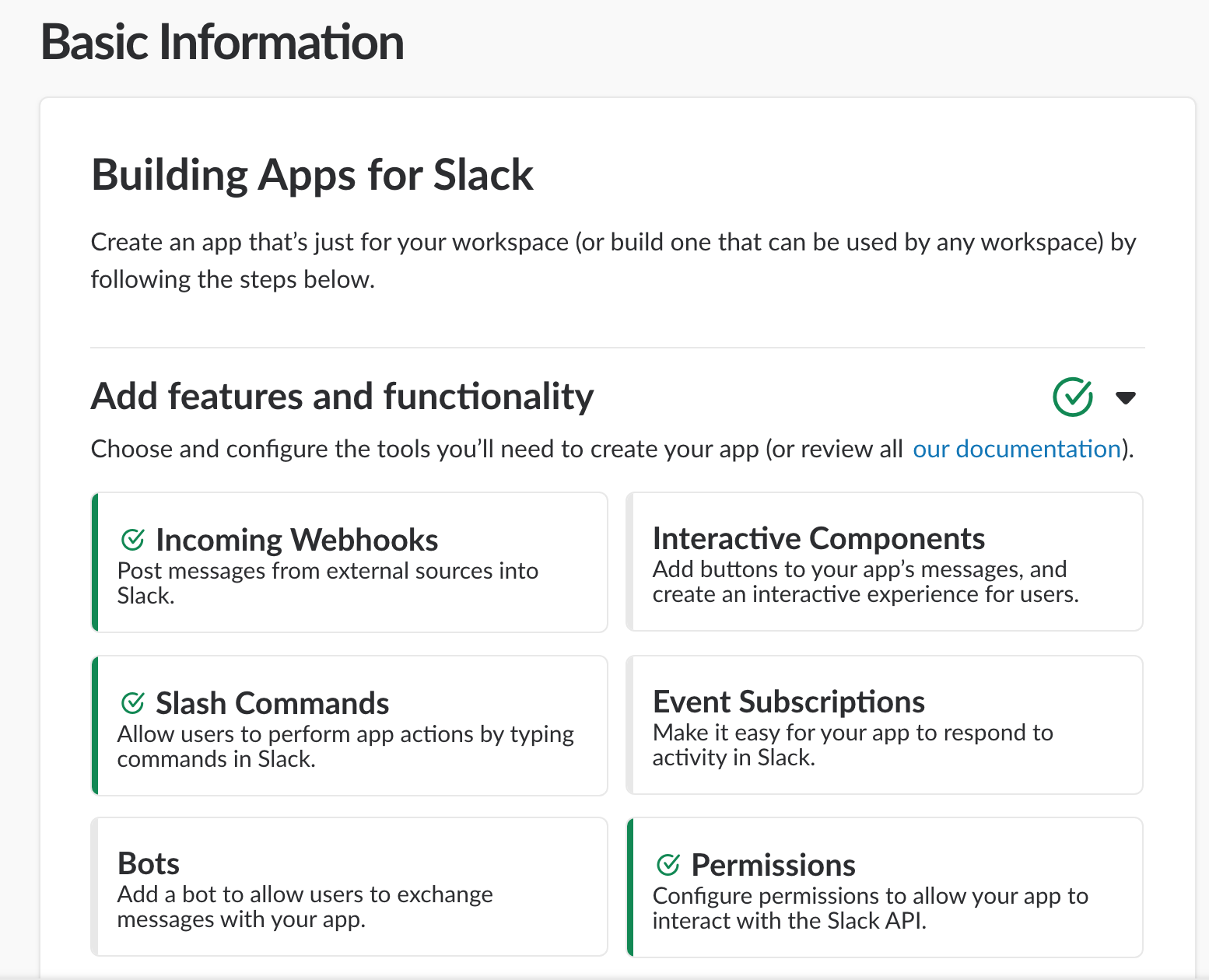This screenshot has width=1209, height=980.
Task: Select the Event Subscriptions title
Action: pyautogui.click(x=788, y=702)
